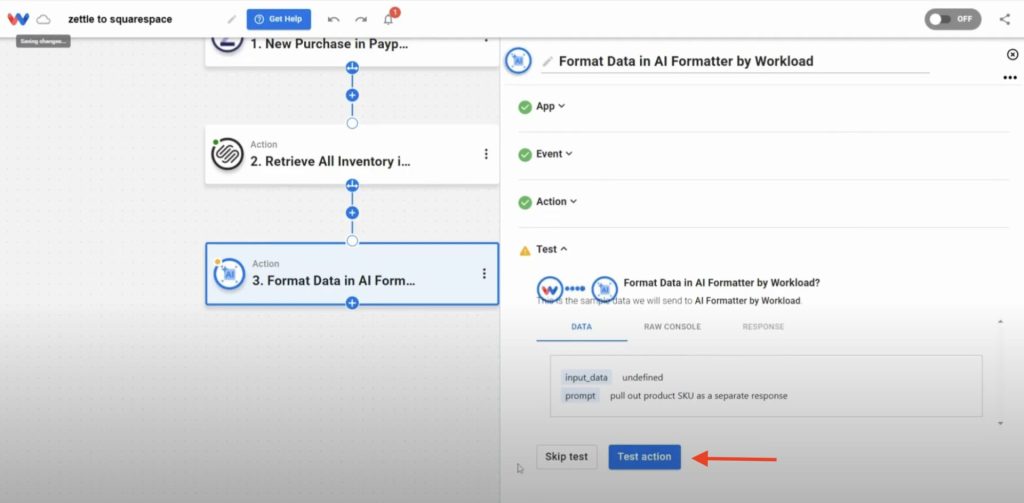The height and width of the screenshot is (503, 1024).
Task: Open Get Help
Action: click(279, 19)
